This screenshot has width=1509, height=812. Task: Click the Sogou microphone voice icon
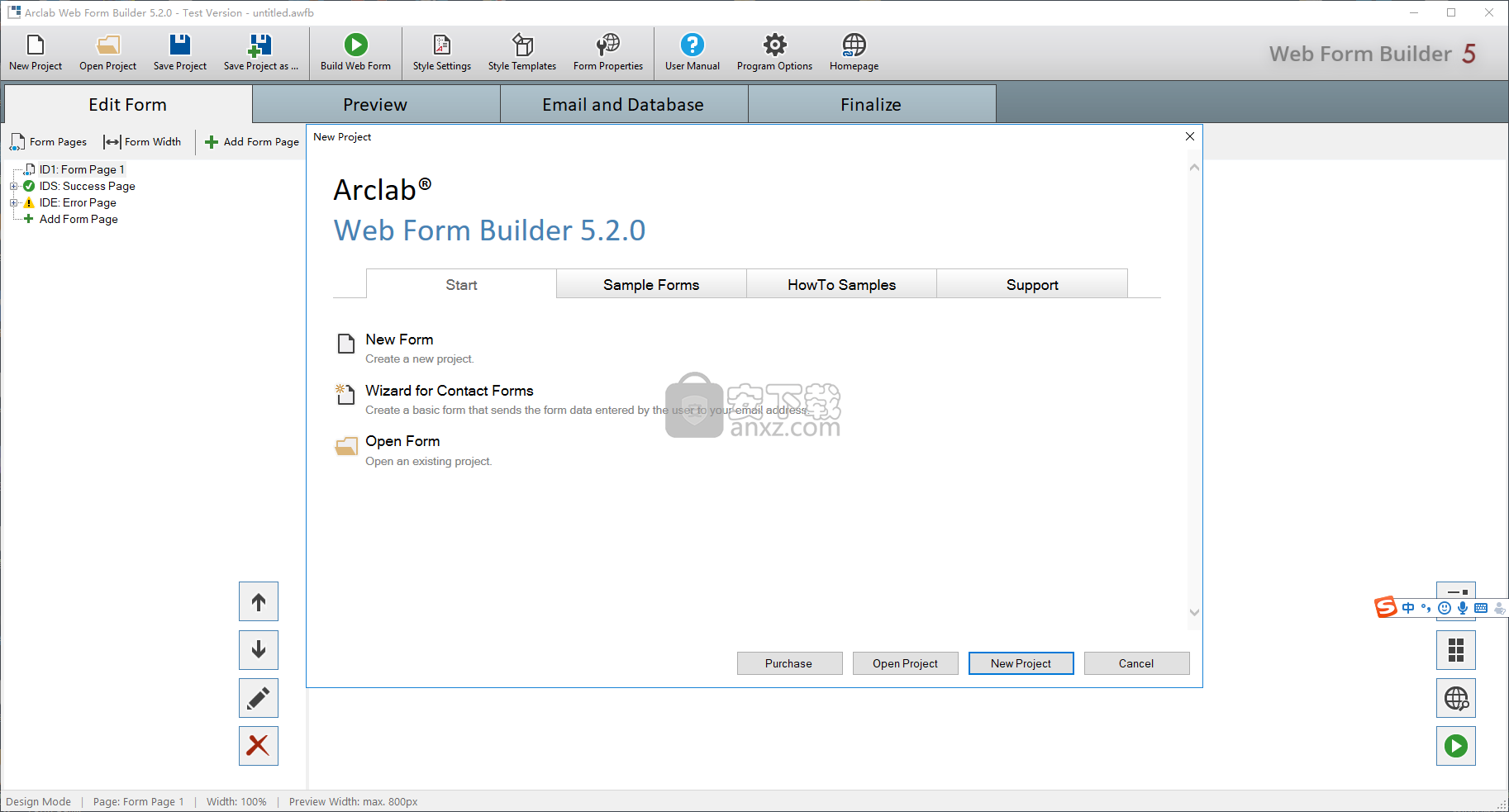point(1463,608)
